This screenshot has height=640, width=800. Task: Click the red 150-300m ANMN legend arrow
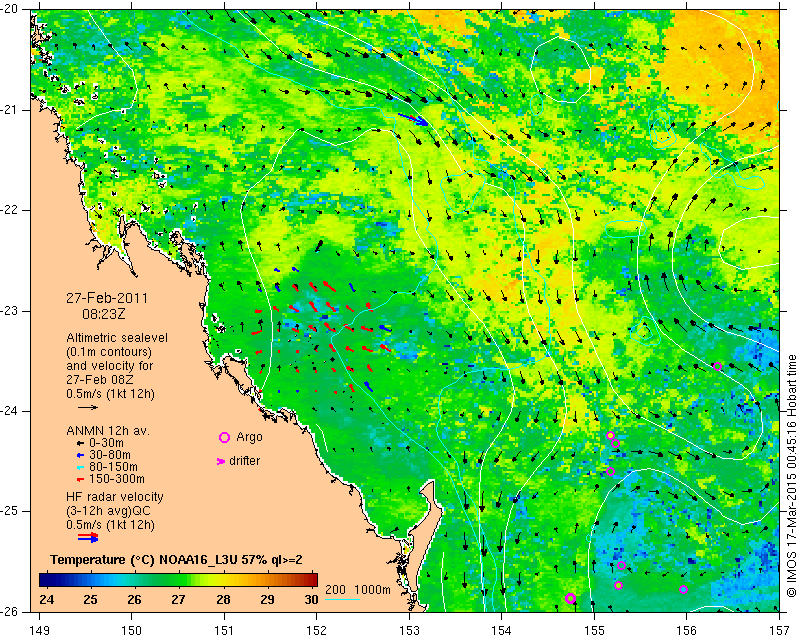click(80, 479)
